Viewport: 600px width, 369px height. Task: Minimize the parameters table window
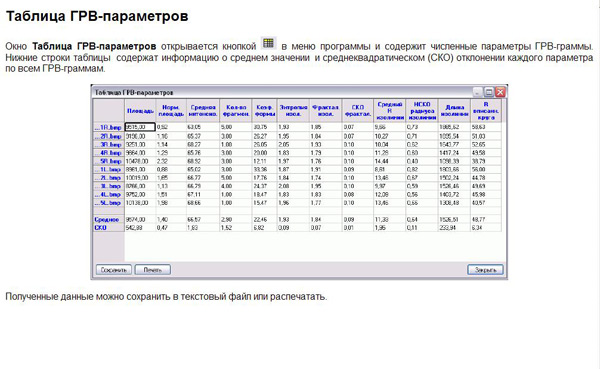pos(478,92)
